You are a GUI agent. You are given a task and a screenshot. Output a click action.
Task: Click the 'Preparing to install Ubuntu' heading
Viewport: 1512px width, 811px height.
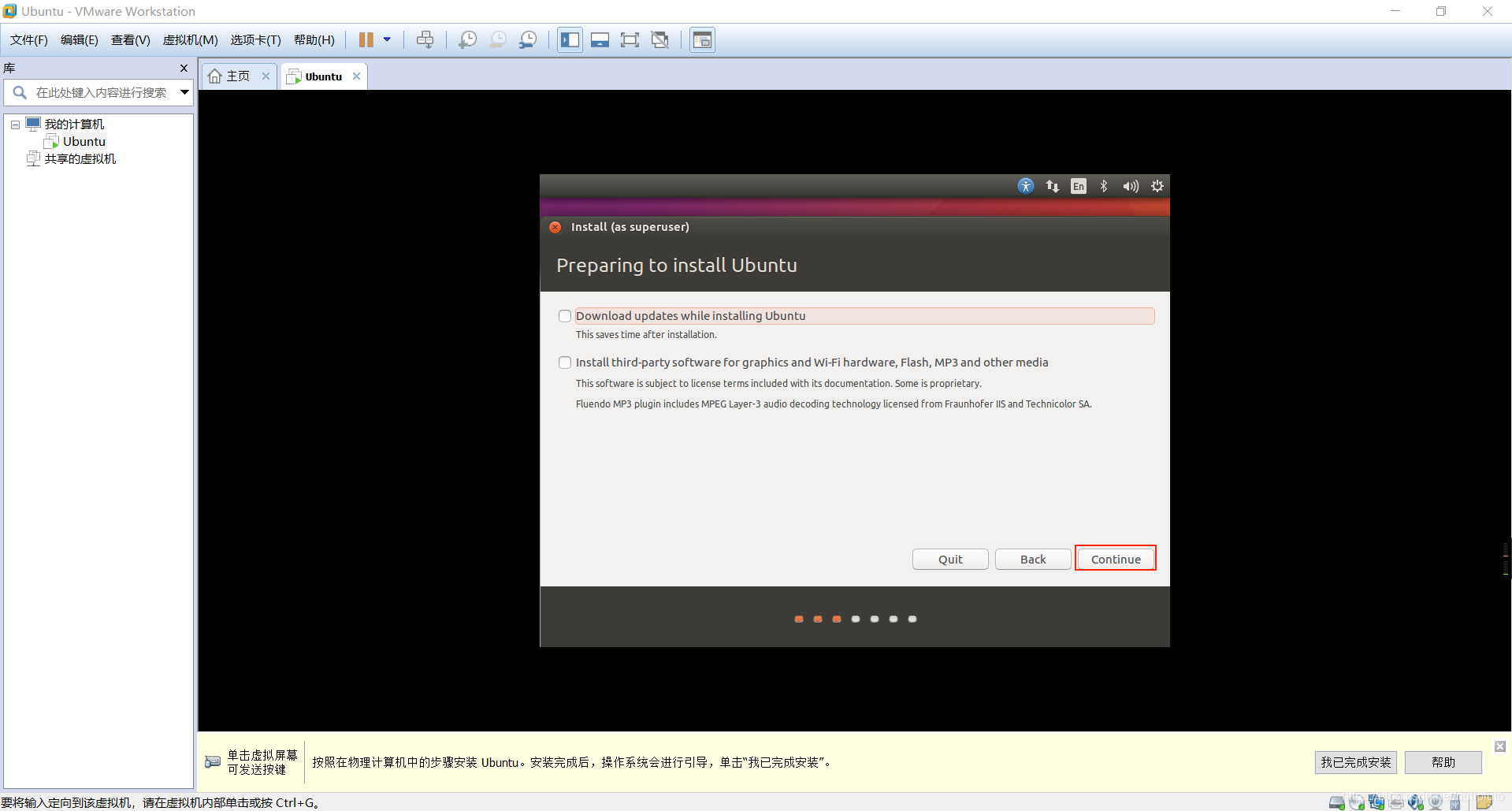tap(677, 266)
